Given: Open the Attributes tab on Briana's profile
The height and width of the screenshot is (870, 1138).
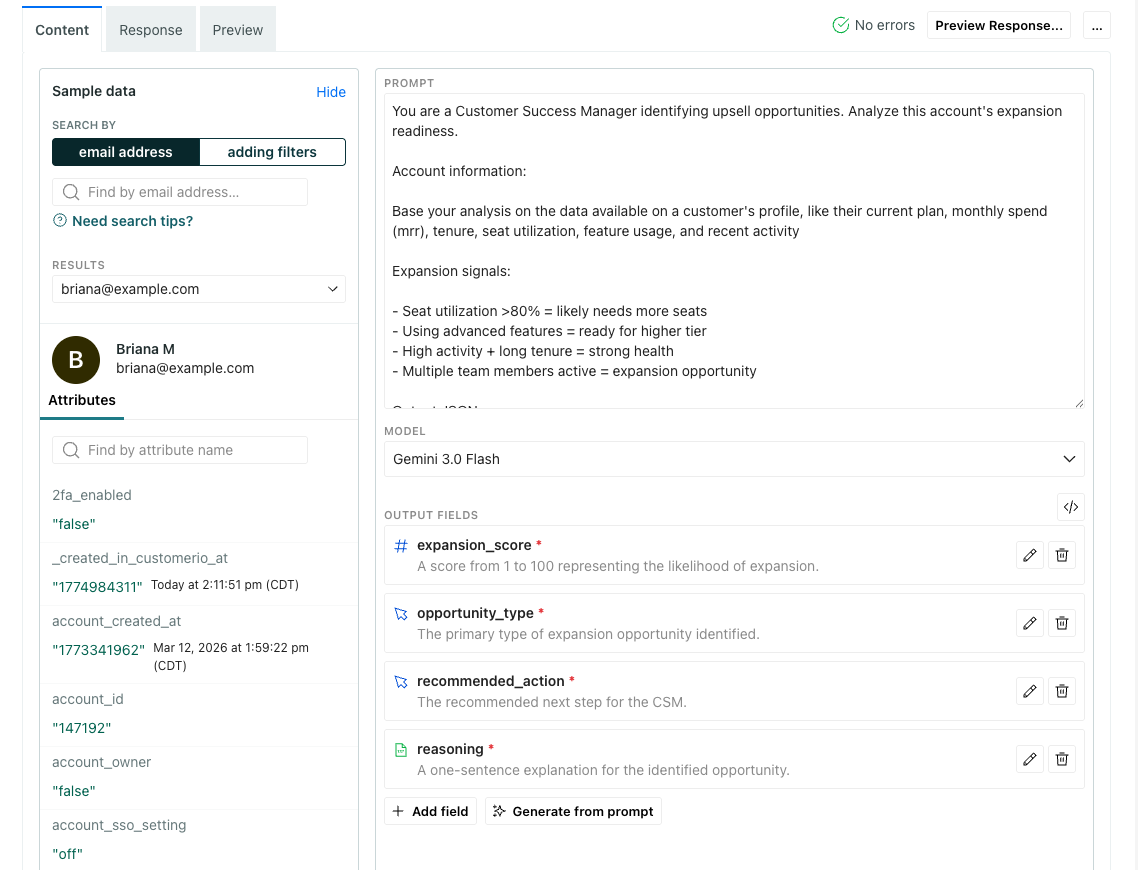Looking at the screenshot, I should pos(82,400).
